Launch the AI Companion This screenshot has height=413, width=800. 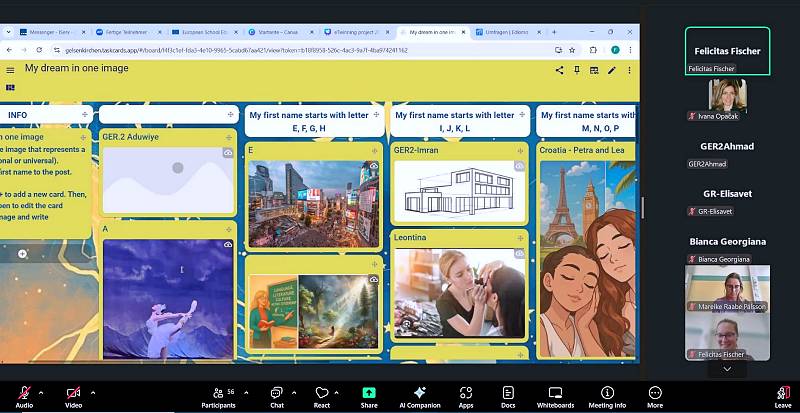click(x=419, y=397)
